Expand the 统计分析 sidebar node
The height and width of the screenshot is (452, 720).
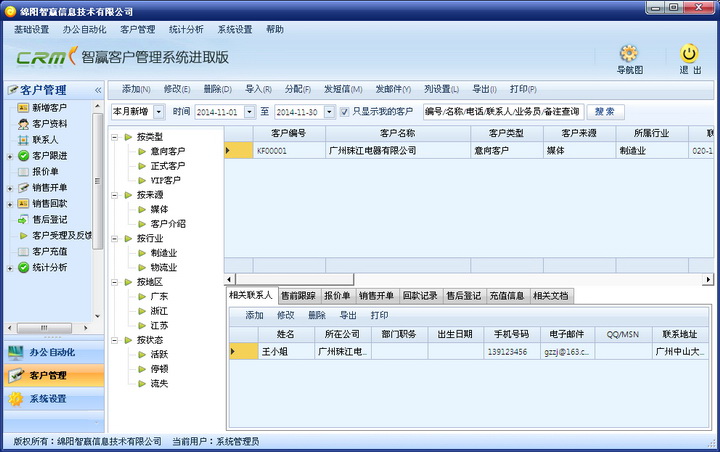coord(10,268)
